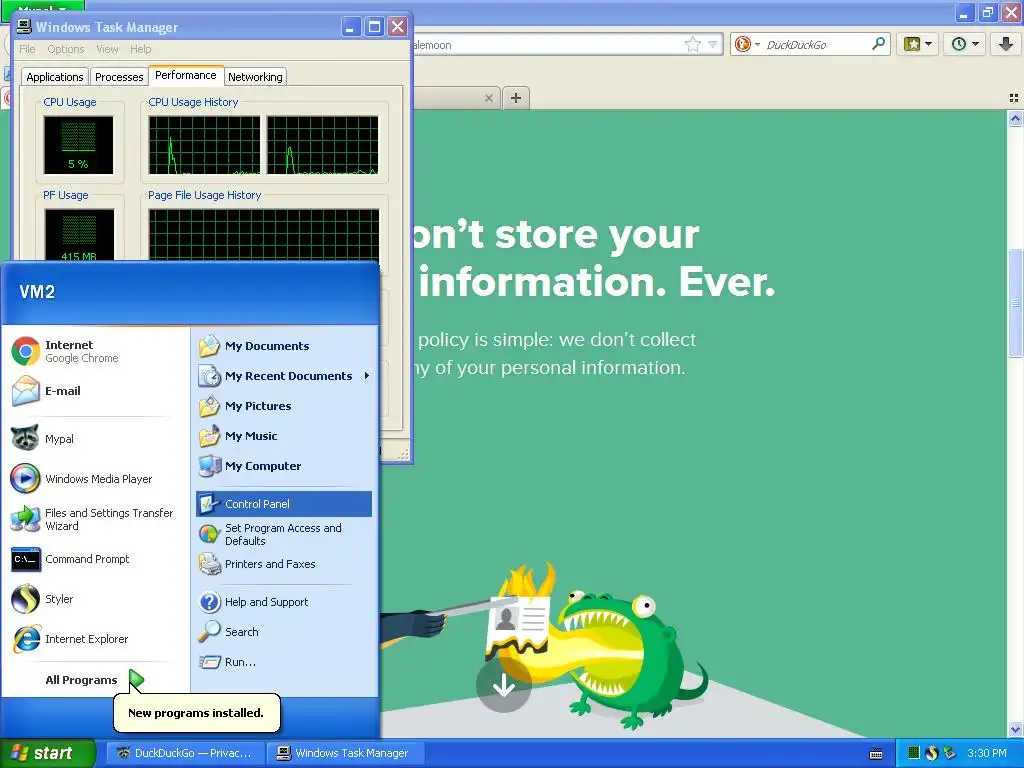Switch to Networking tab in Task Manager
The height and width of the screenshot is (768, 1024).
coord(255,77)
